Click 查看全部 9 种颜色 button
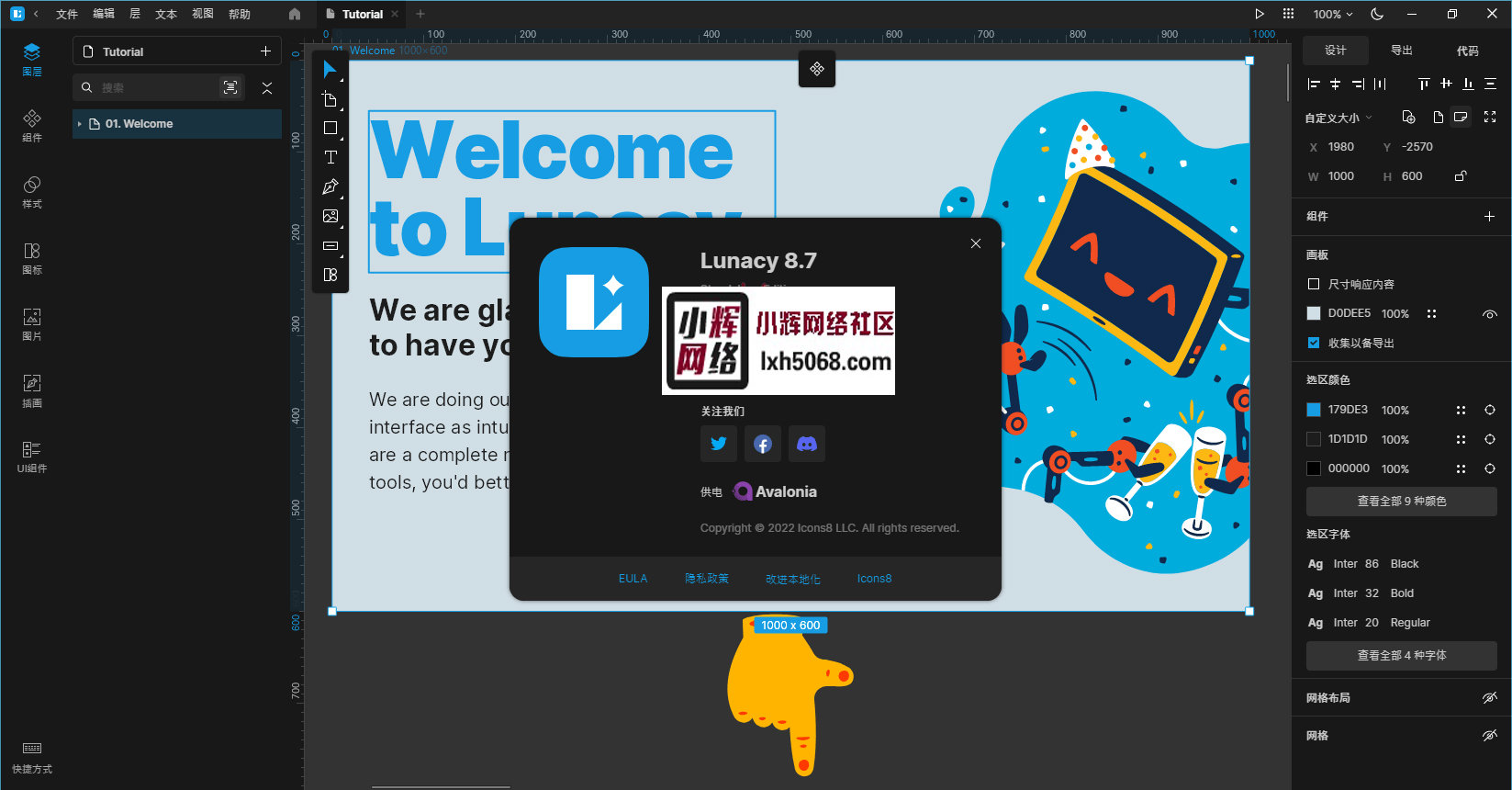Viewport: 1512px width, 790px height. coord(1402,502)
